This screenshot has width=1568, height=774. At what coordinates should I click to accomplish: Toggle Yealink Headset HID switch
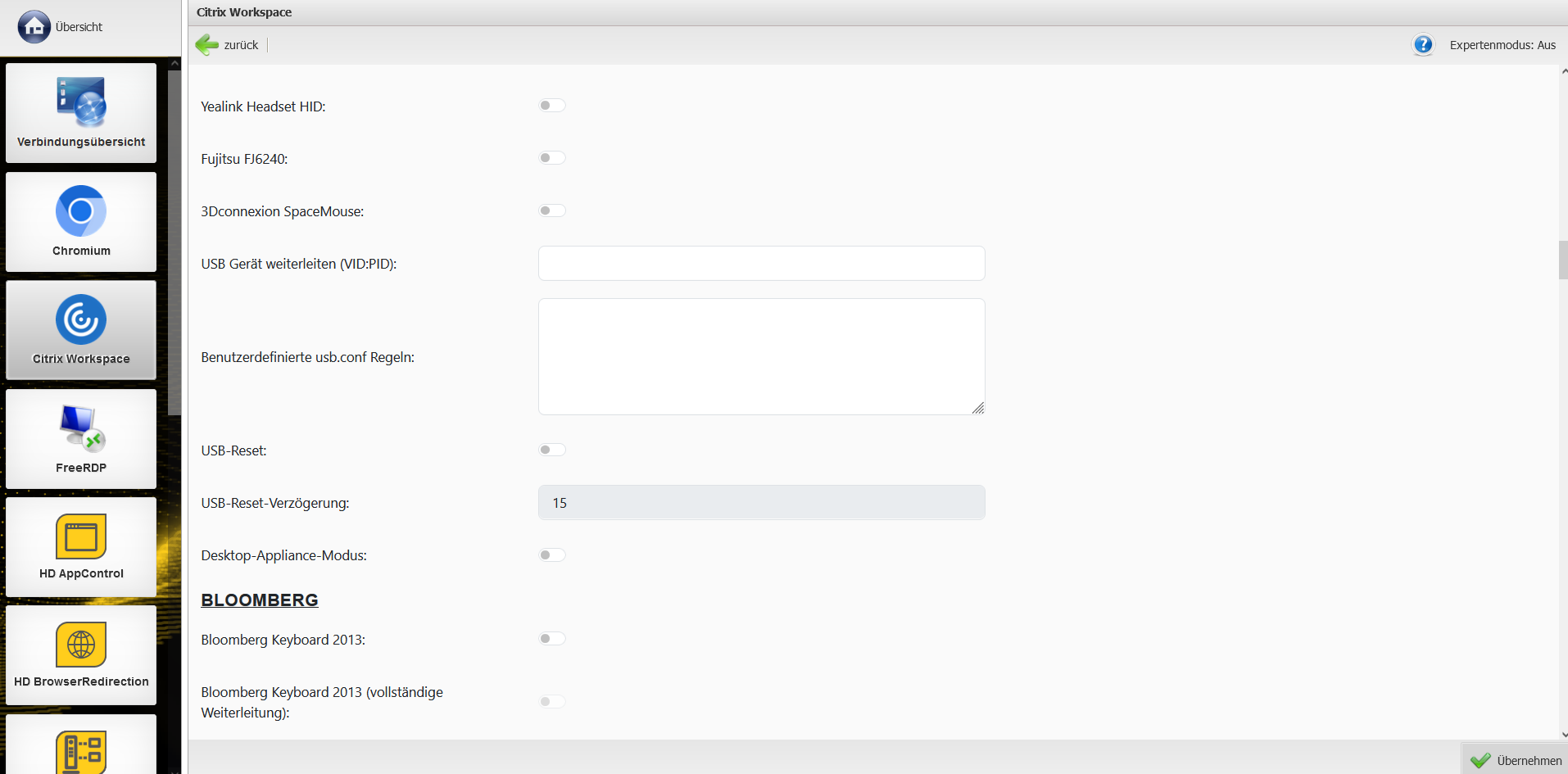tap(552, 106)
